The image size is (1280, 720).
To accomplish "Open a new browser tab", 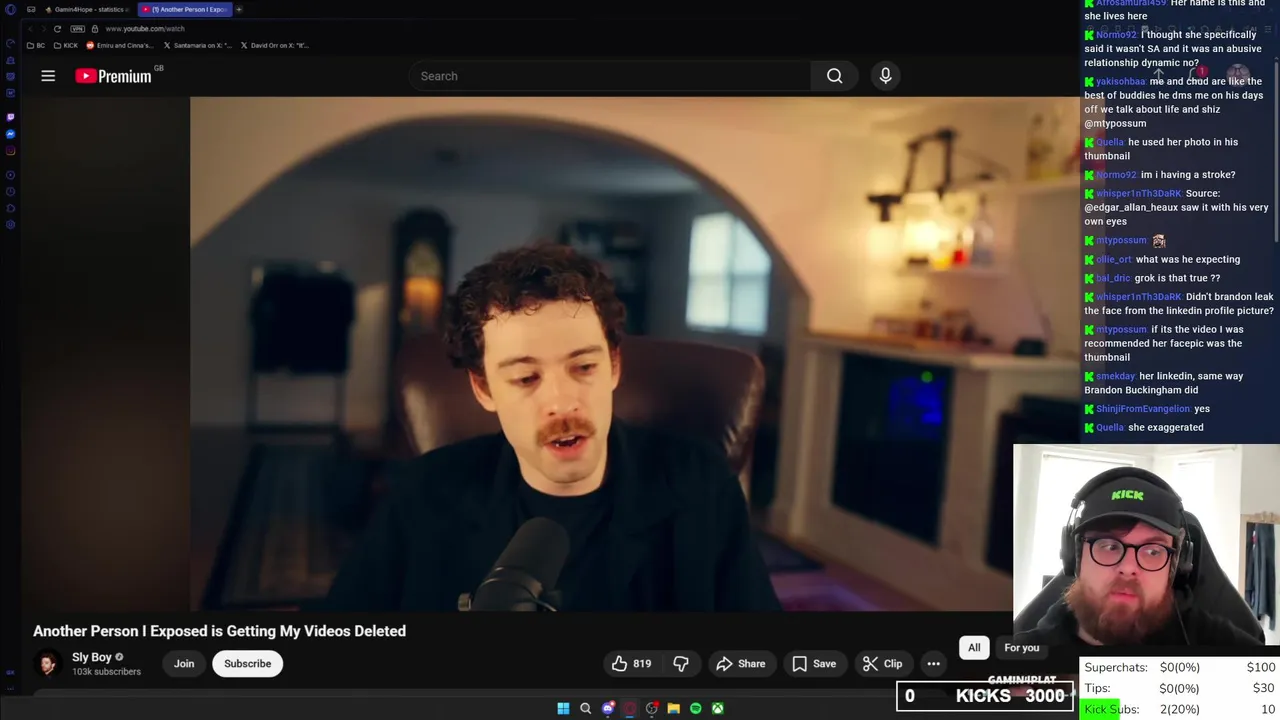I will [239, 9].
